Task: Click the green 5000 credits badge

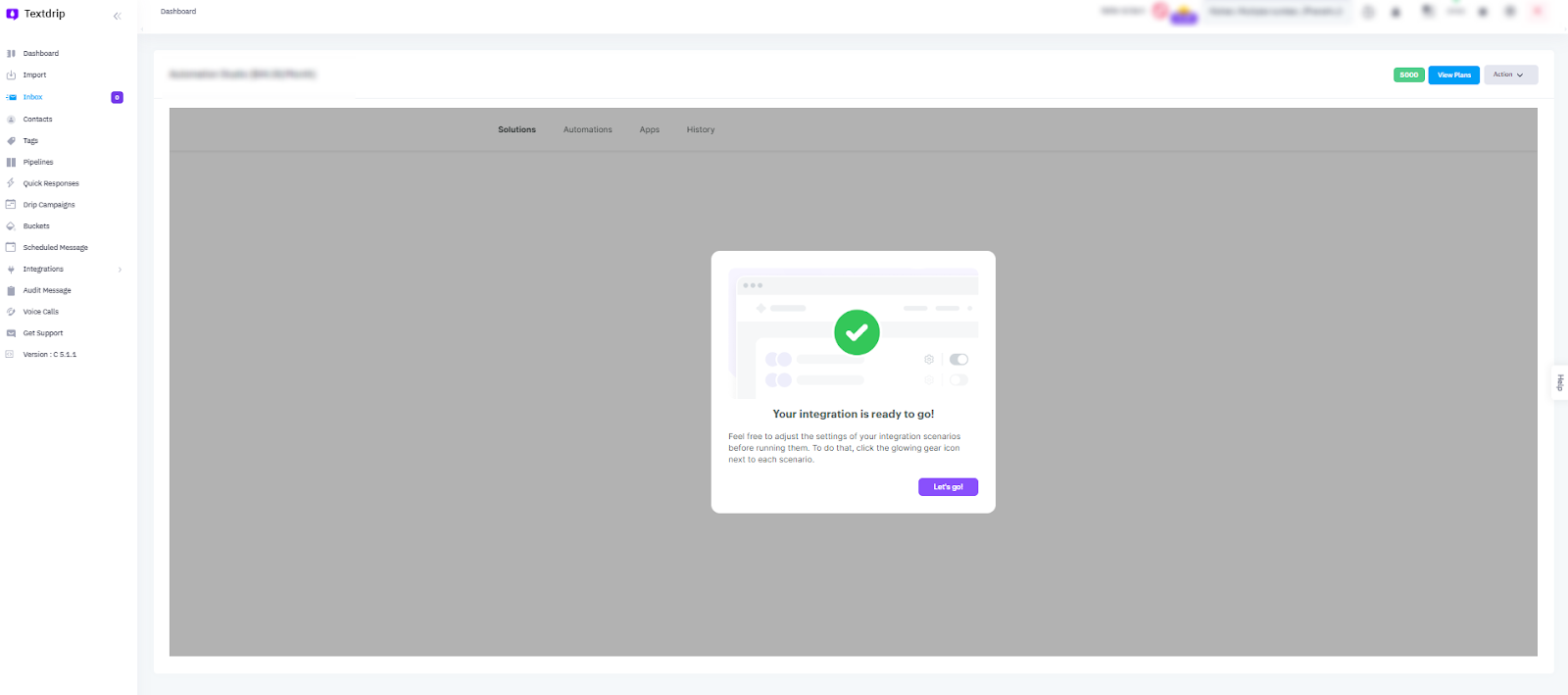Action: [x=1409, y=74]
